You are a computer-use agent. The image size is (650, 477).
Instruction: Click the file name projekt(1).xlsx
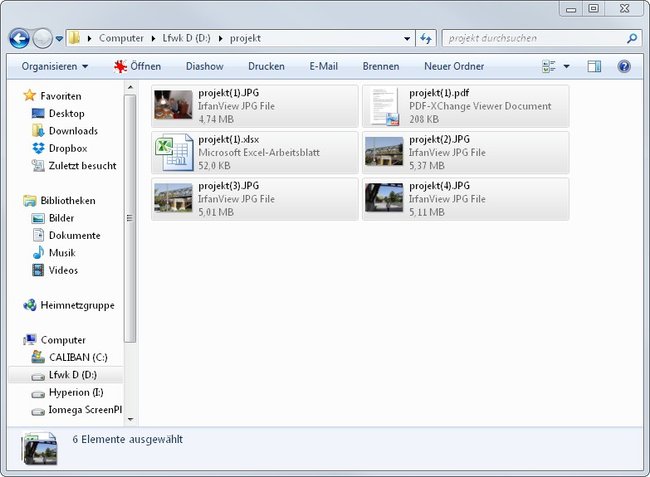click(229, 139)
